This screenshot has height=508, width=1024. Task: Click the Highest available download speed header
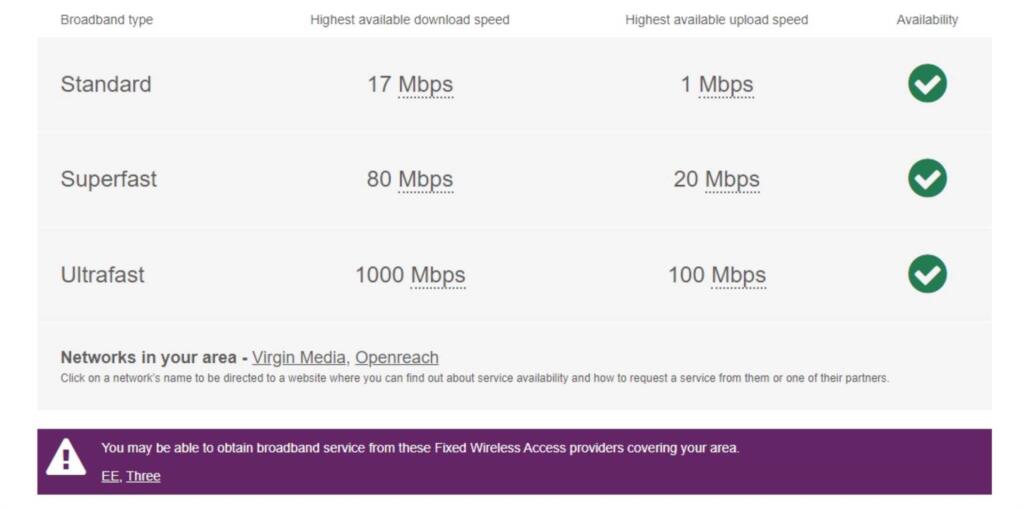coord(410,19)
